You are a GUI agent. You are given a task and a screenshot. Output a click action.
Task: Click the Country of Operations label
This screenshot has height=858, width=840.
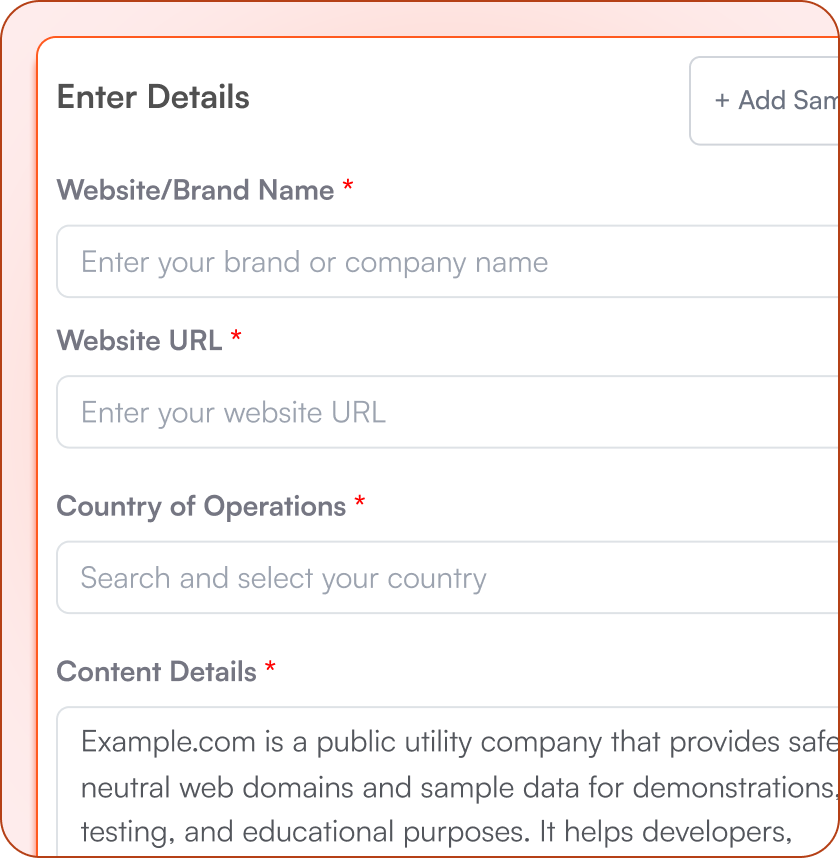point(201,506)
